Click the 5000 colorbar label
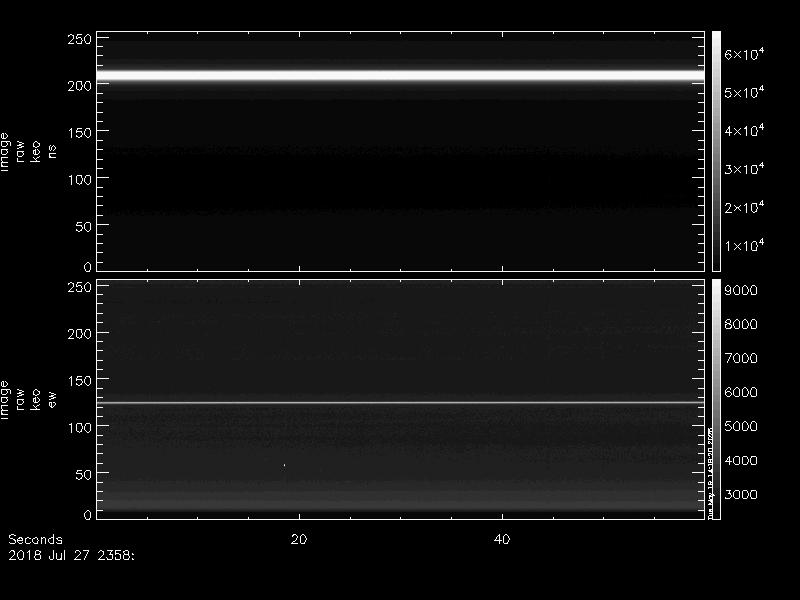 pos(741,427)
